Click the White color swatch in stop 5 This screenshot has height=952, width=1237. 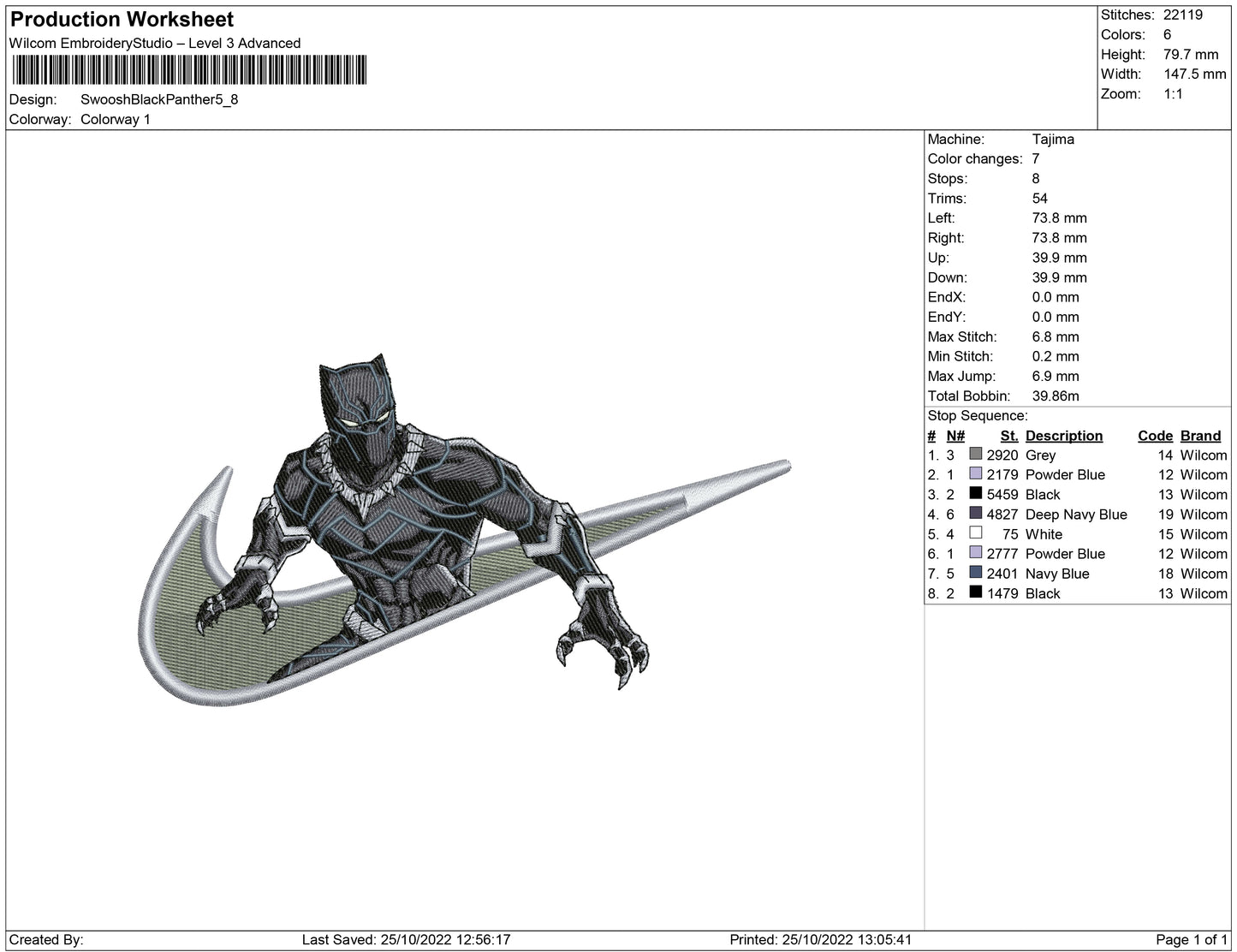pos(975,533)
